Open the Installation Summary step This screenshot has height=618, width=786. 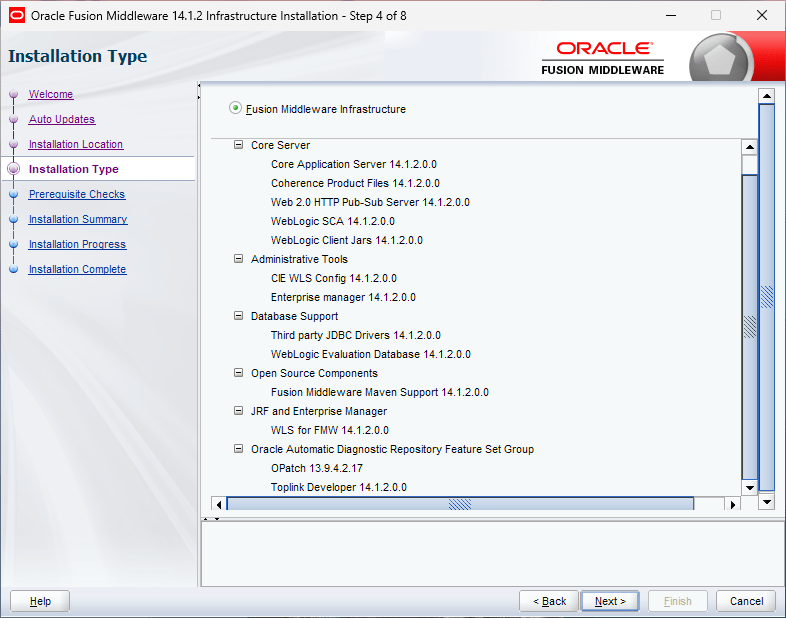(x=78, y=220)
